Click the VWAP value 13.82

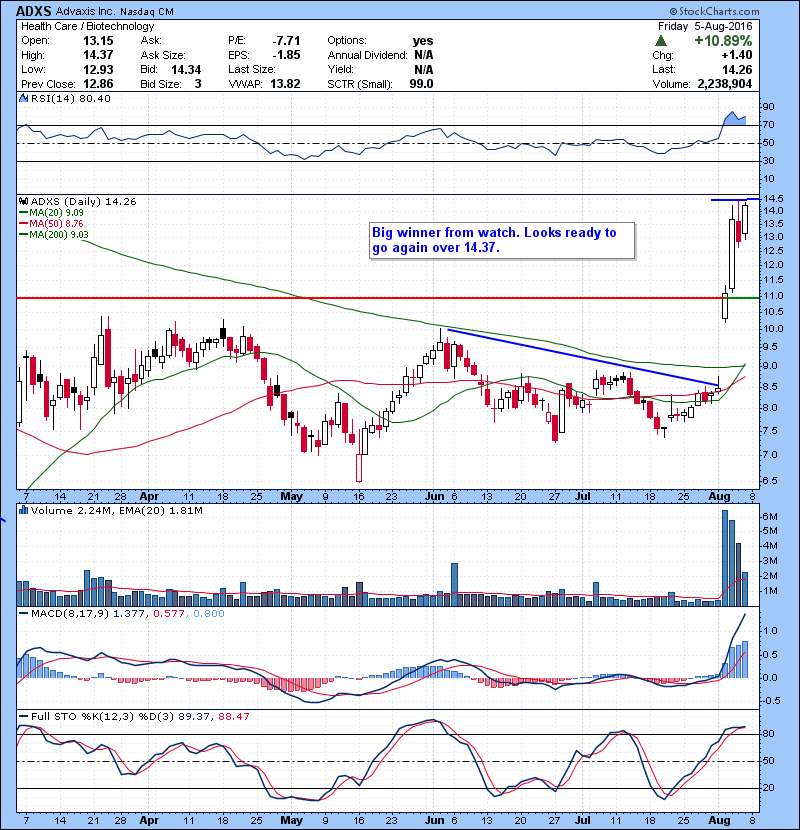pyautogui.click(x=285, y=84)
